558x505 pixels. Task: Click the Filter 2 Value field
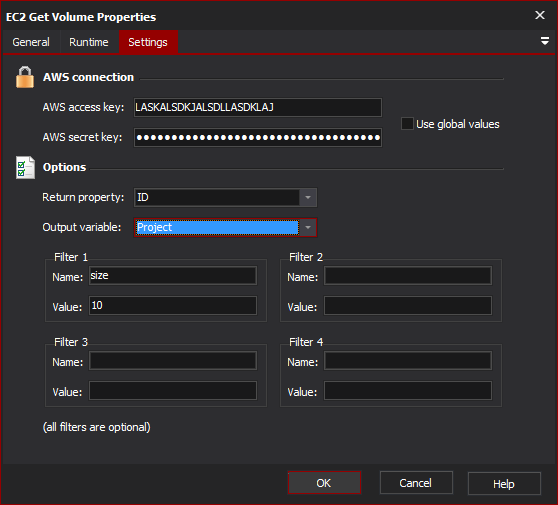click(x=408, y=305)
